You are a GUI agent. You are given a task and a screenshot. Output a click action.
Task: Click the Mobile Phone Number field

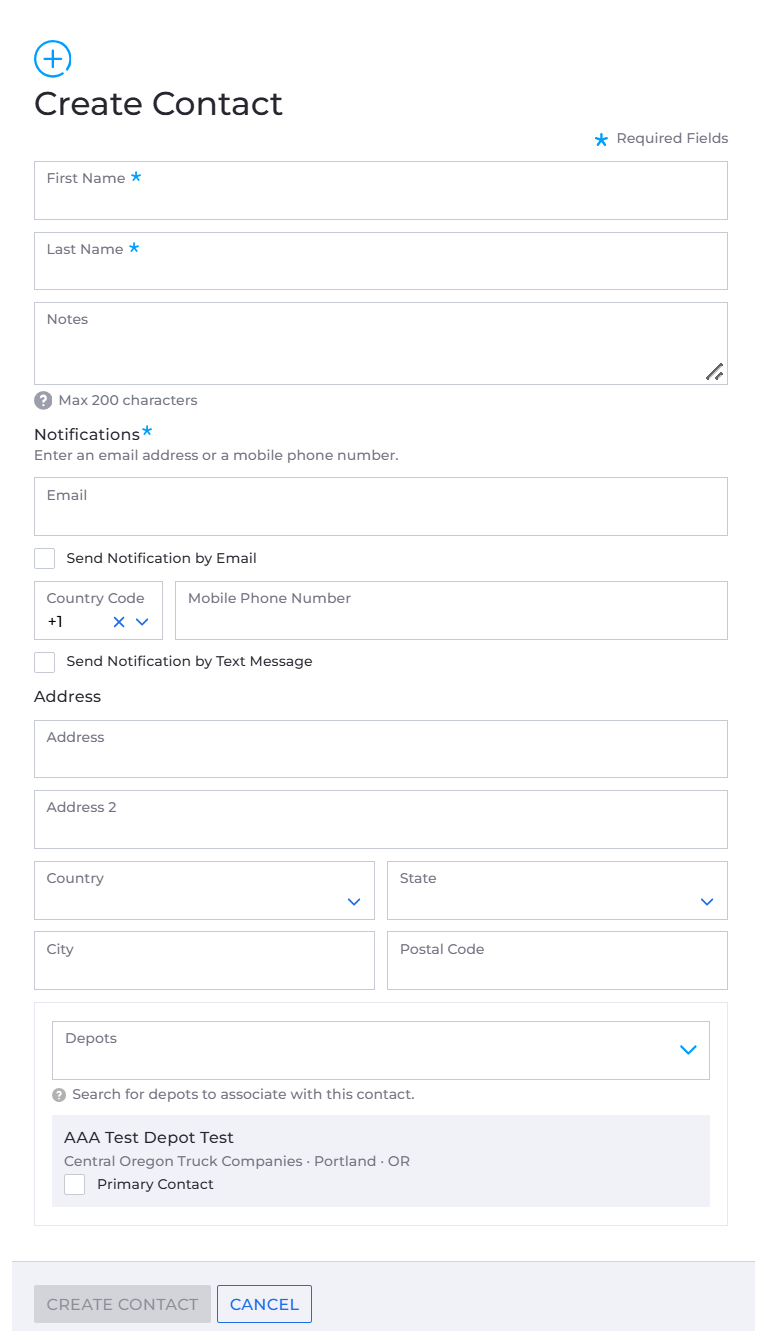451,610
